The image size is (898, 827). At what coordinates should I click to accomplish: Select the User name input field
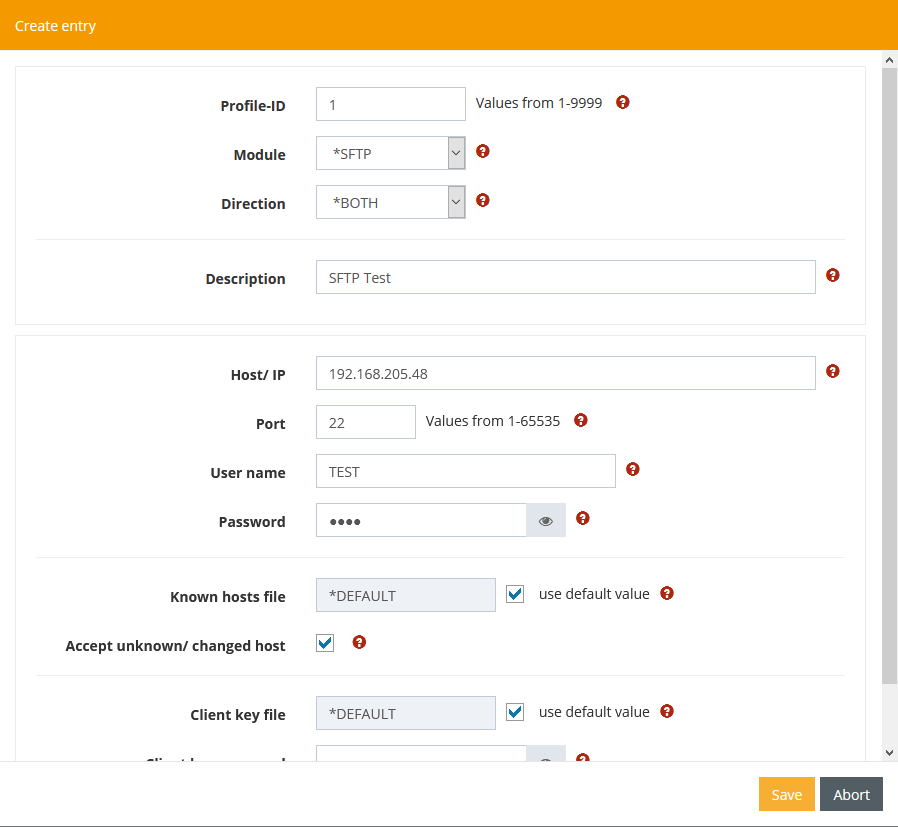tap(465, 471)
